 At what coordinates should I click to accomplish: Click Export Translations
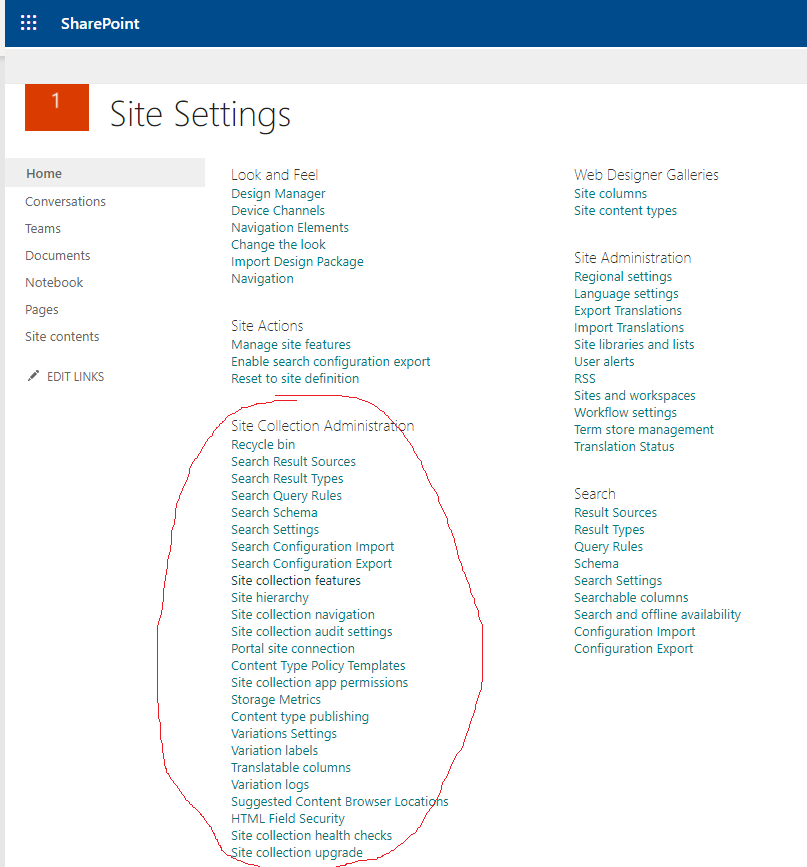pyautogui.click(x=628, y=311)
